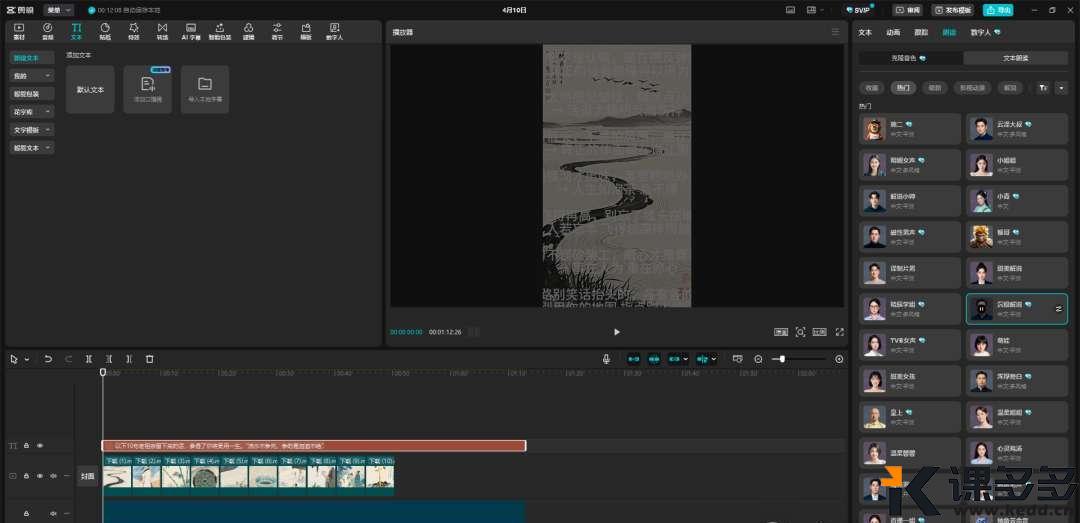Click the import local subtitles folder card
The height and width of the screenshot is (523, 1080).
[205, 90]
